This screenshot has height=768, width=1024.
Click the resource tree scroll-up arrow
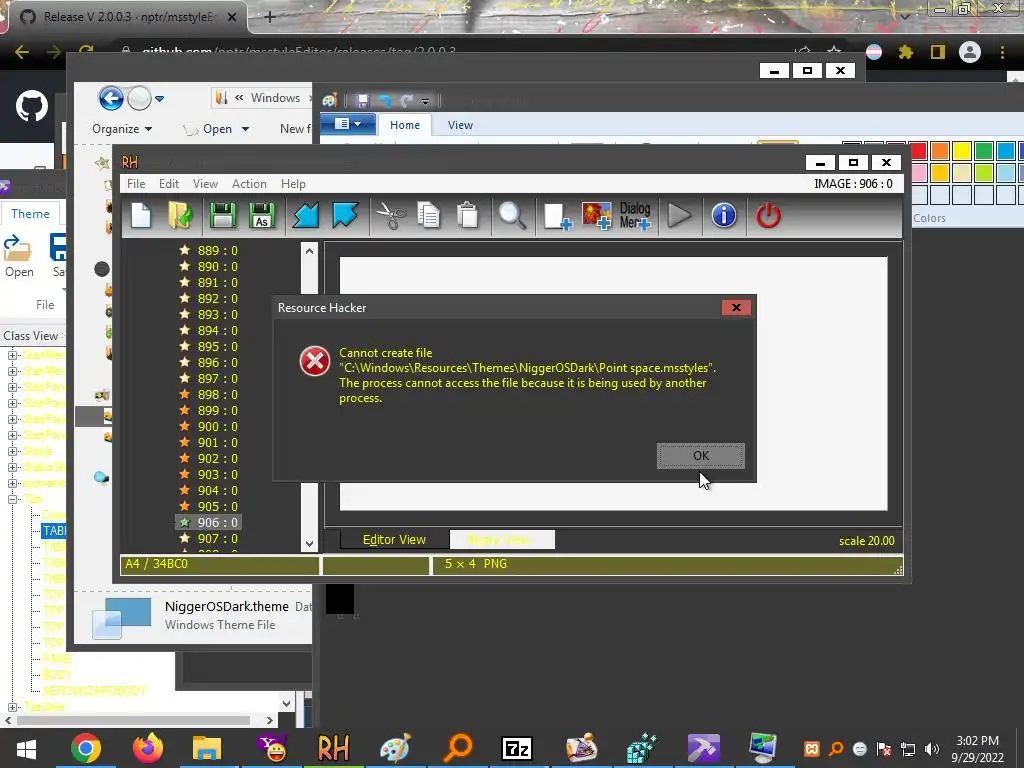(x=310, y=251)
